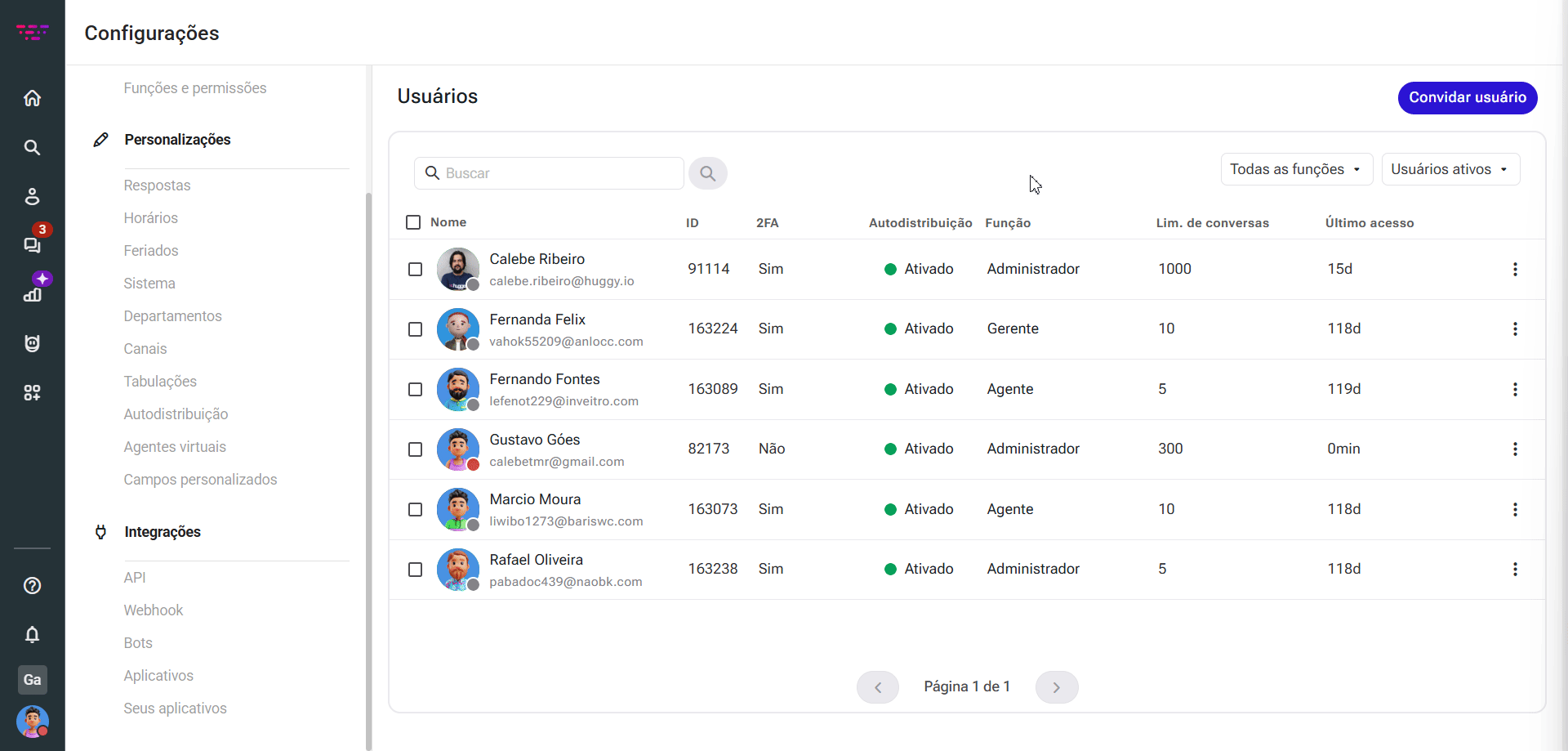The height and width of the screenshot is (751, 1568).
Task: Open the Usuários ativos dropdown
Action: (1450, 169)
